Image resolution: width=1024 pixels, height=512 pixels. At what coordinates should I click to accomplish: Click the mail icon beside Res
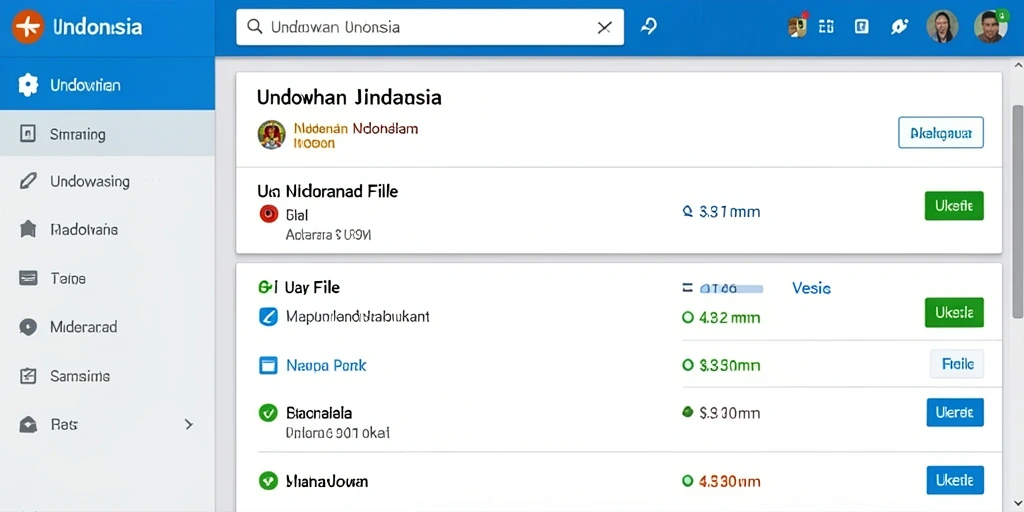tap(27, 424)
